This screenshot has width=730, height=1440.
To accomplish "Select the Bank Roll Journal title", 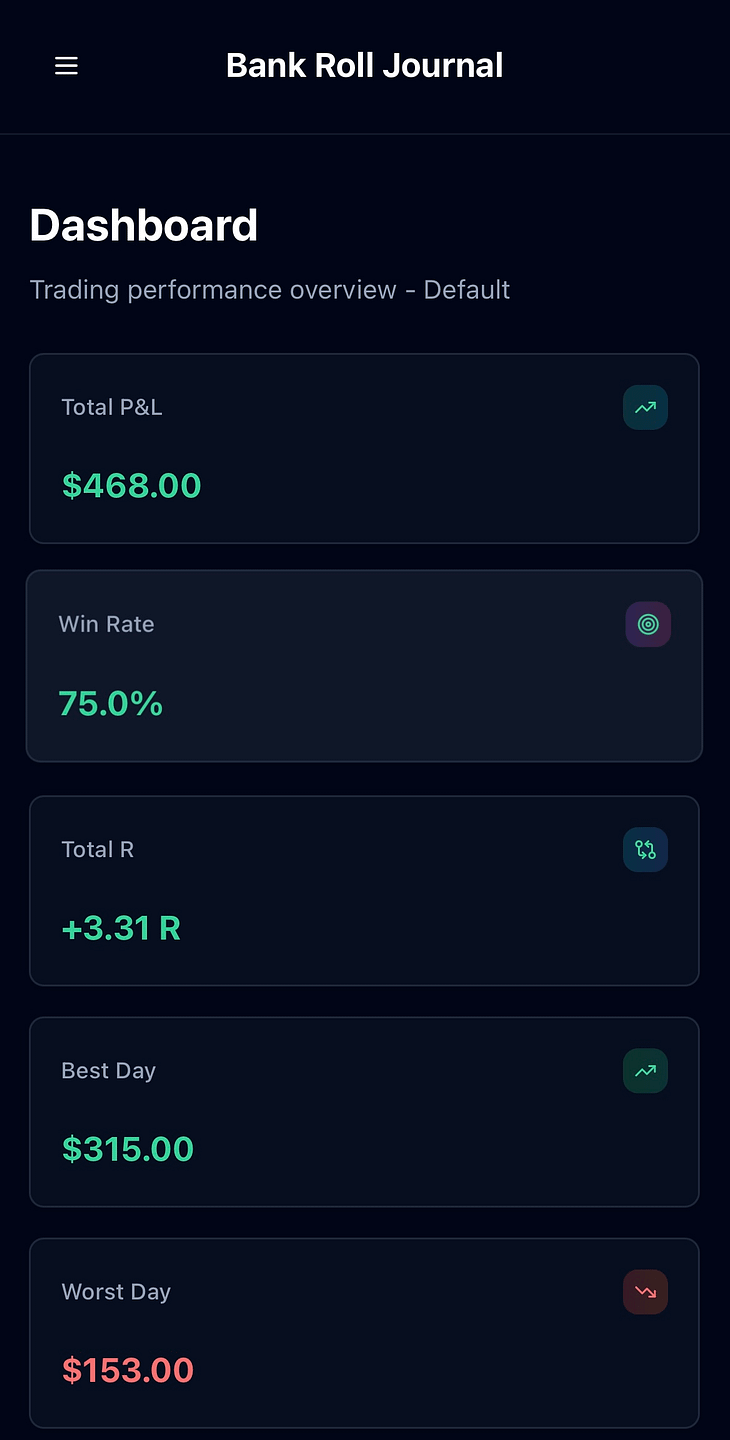I will [x=365, y=66].
